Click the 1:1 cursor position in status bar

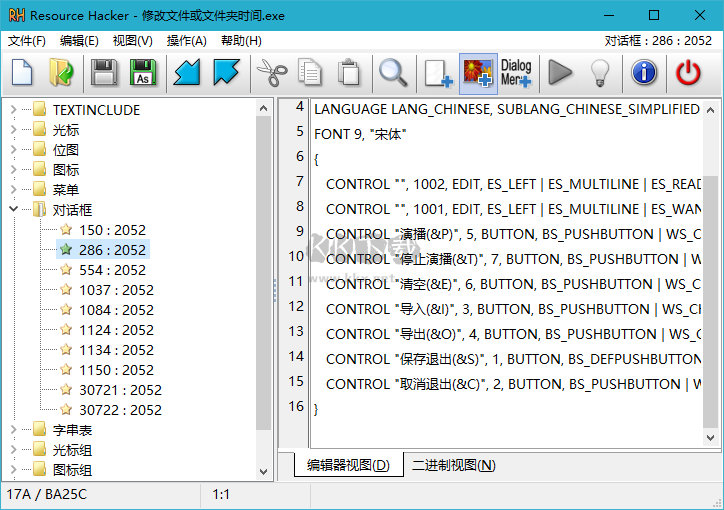(221, 494)
